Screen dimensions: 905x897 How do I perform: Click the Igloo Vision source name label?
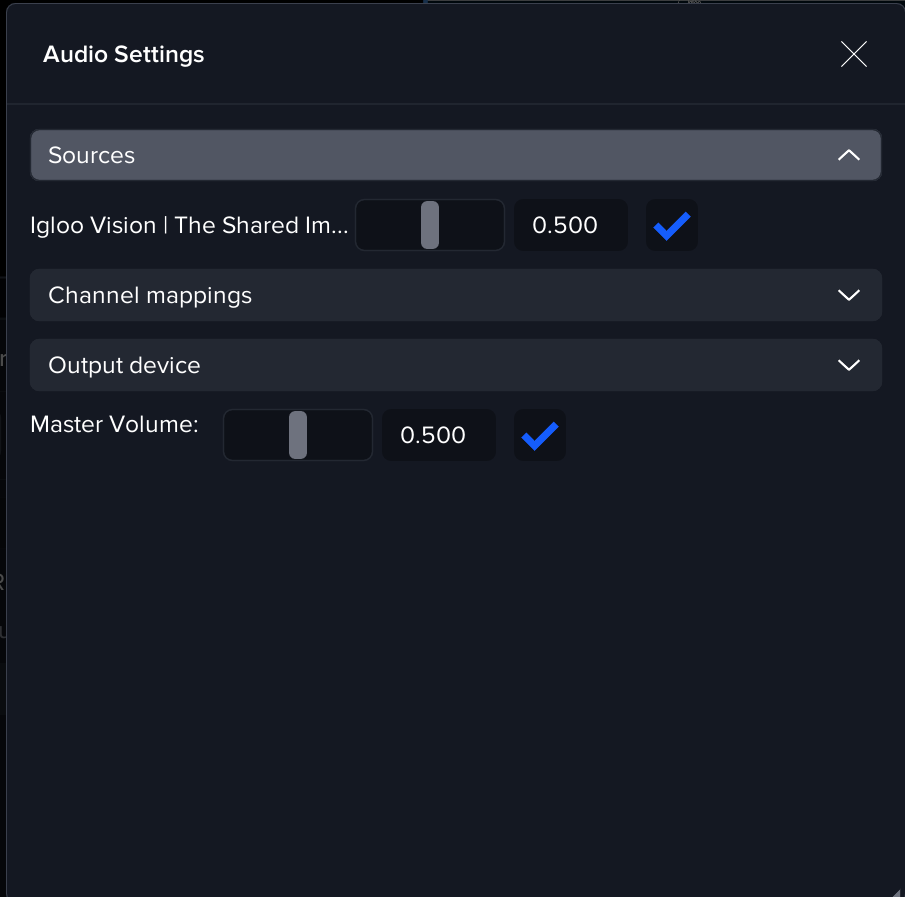point(190,225)
